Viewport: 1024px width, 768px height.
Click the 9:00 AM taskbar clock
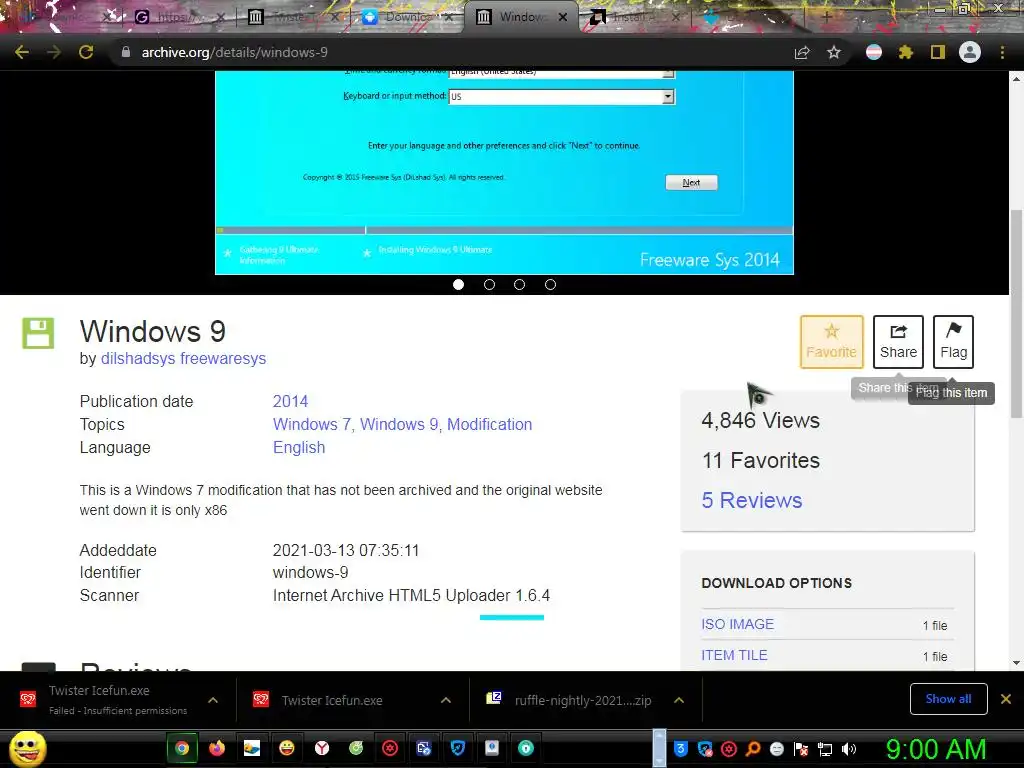click(936, 749)
